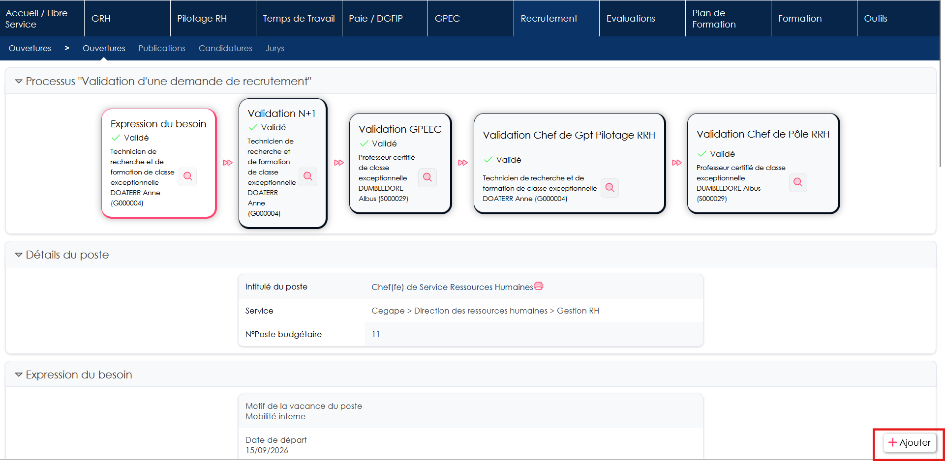Click the Intitulé du poste label
The width and height of the screenshot is (945, 461).
click(277, 287)
